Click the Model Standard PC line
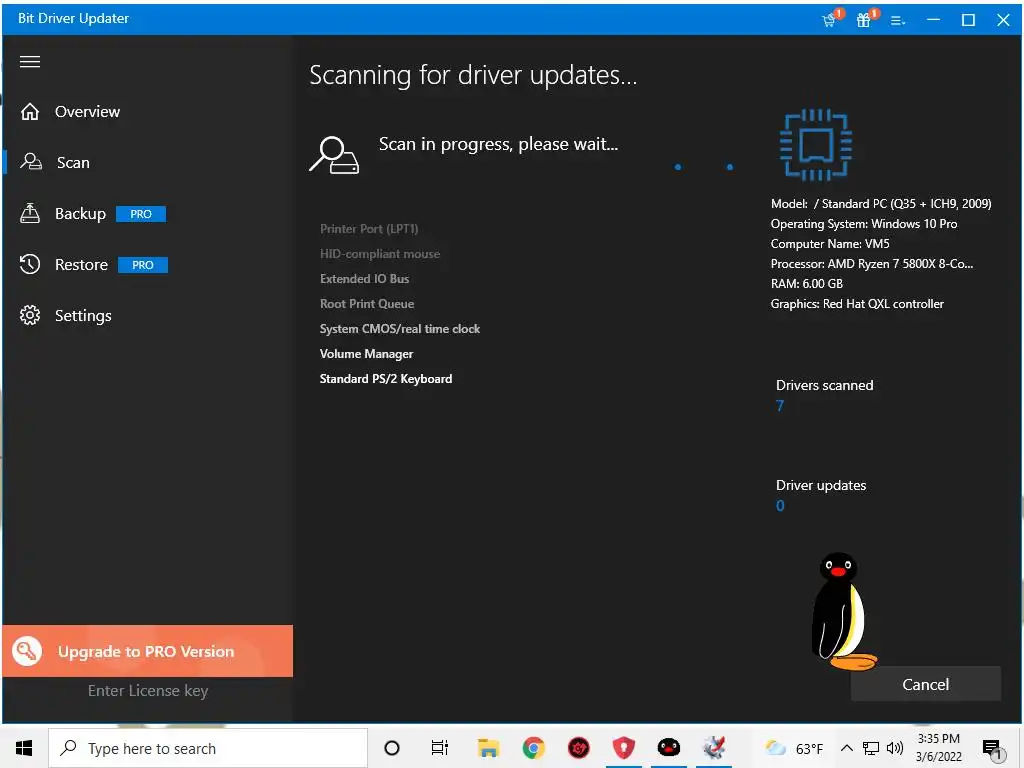 tap(881, 204)
